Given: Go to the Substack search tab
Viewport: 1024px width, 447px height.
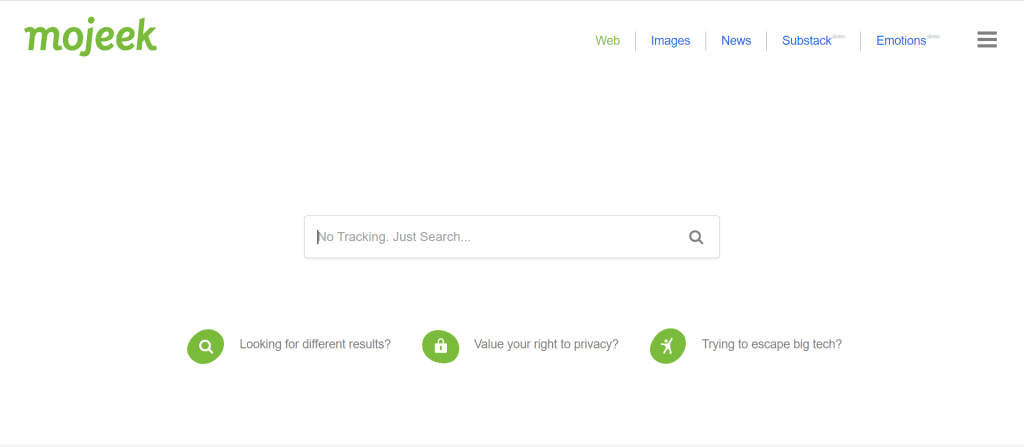Looking at the screenshot, I should (806, 41).
